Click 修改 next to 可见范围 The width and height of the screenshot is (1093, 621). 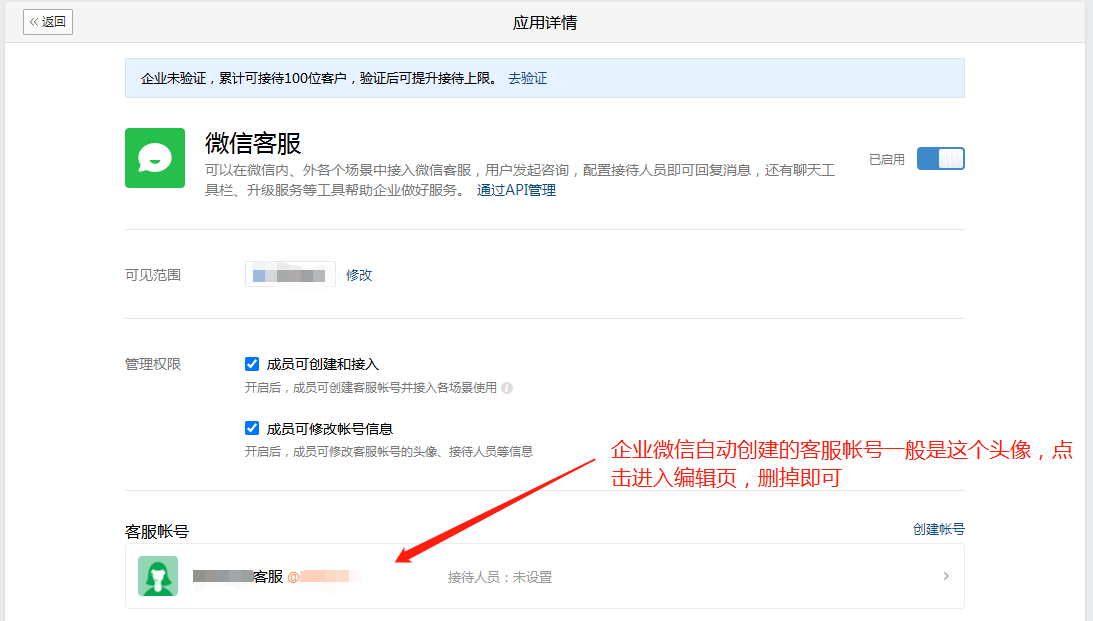click(359, 275)
